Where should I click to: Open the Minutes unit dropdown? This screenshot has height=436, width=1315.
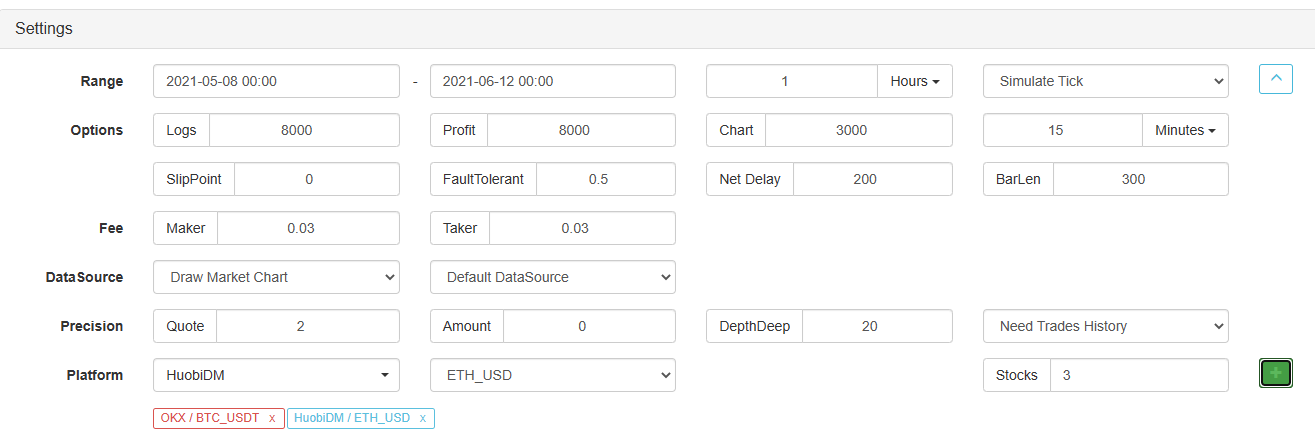pos(1185,130)
